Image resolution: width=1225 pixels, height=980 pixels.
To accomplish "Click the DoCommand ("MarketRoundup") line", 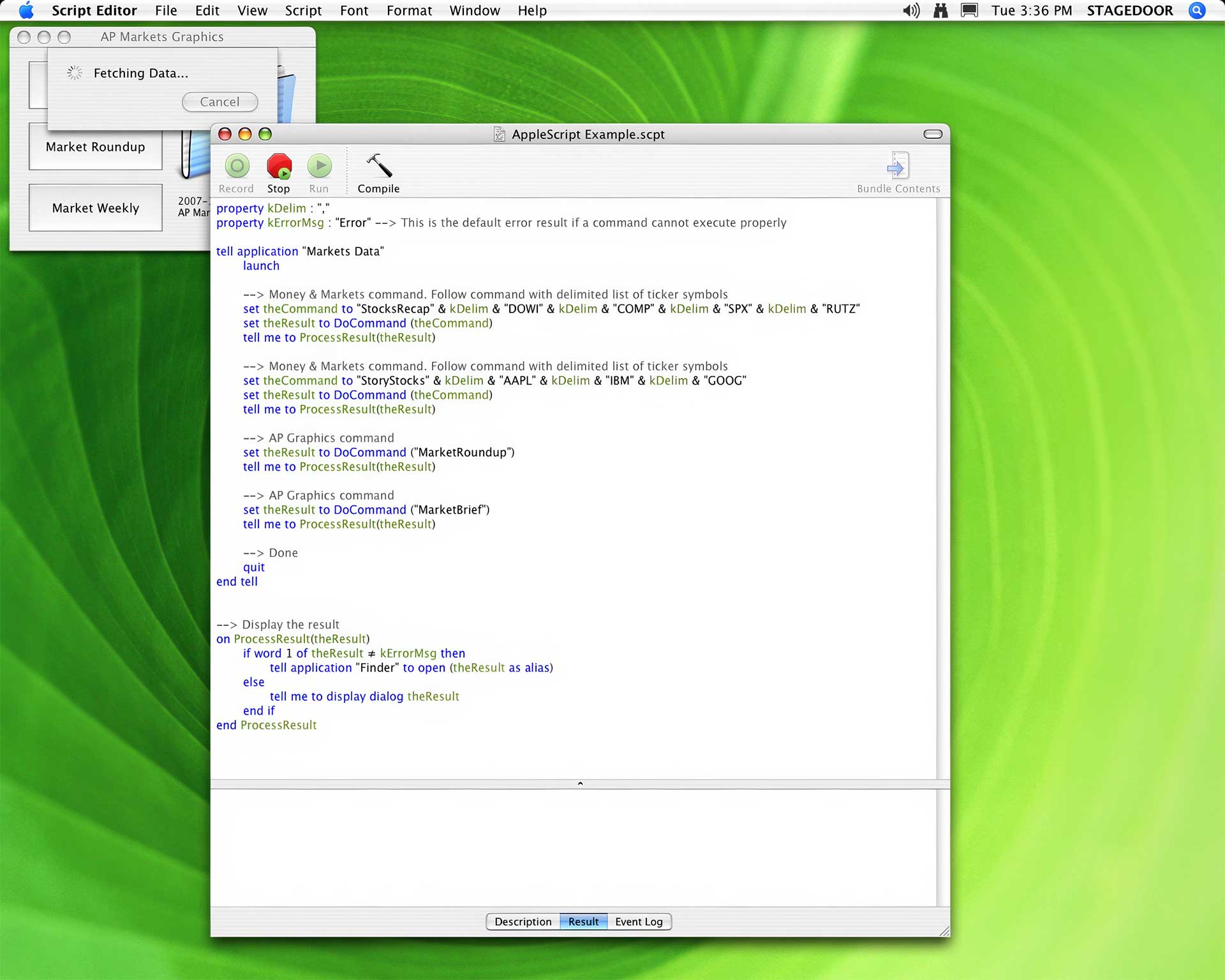I will (378, 452).
